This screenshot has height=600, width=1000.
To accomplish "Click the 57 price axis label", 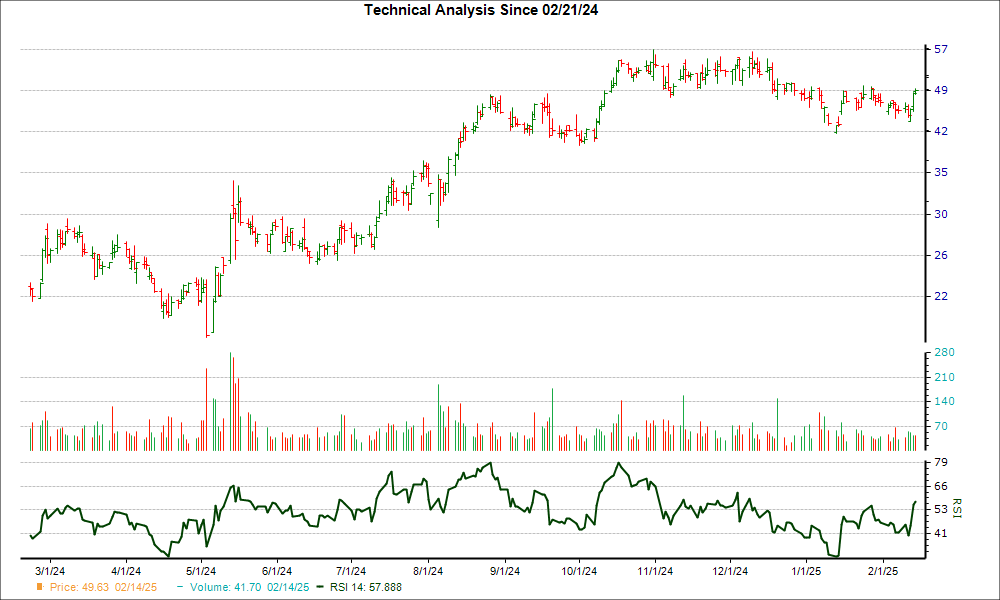I will [941, 50].
